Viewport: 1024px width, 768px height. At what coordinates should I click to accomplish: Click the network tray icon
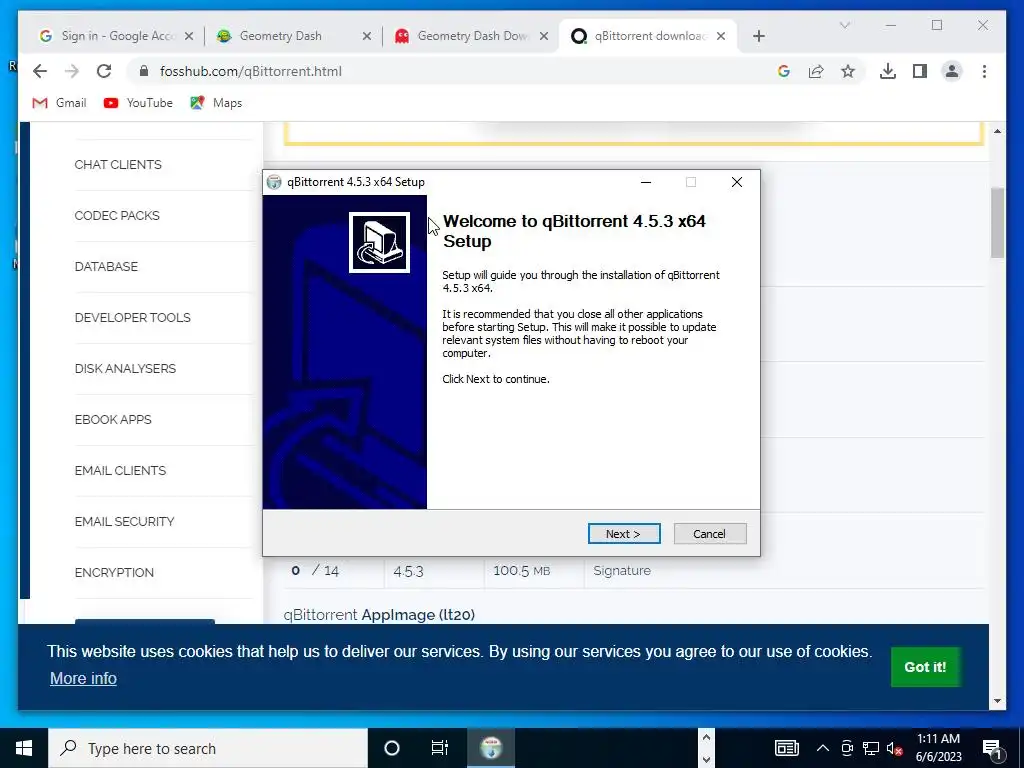(871, 748)
